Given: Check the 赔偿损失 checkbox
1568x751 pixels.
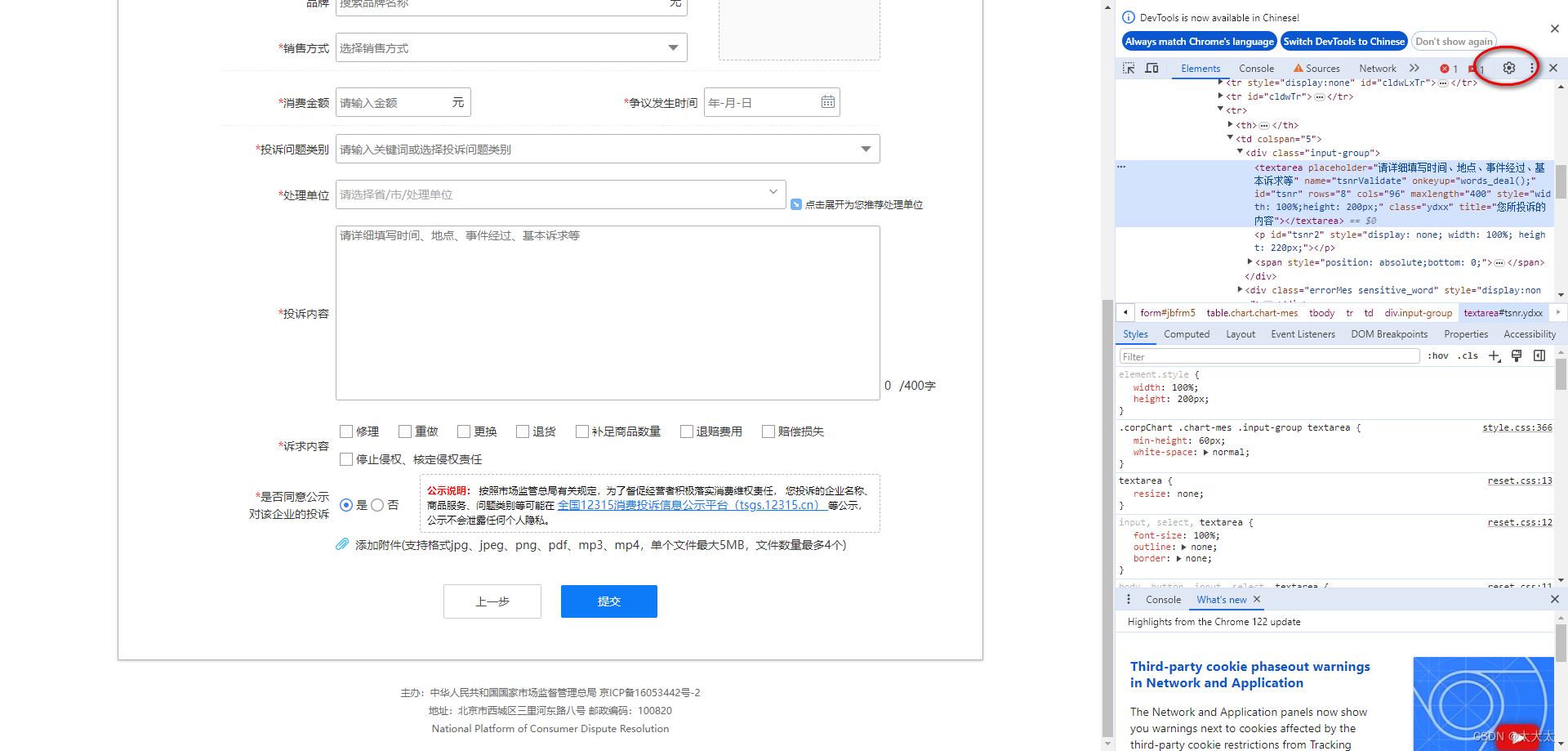Looking at the screenshot, I should pyautogui.click(x=768, y=431).
